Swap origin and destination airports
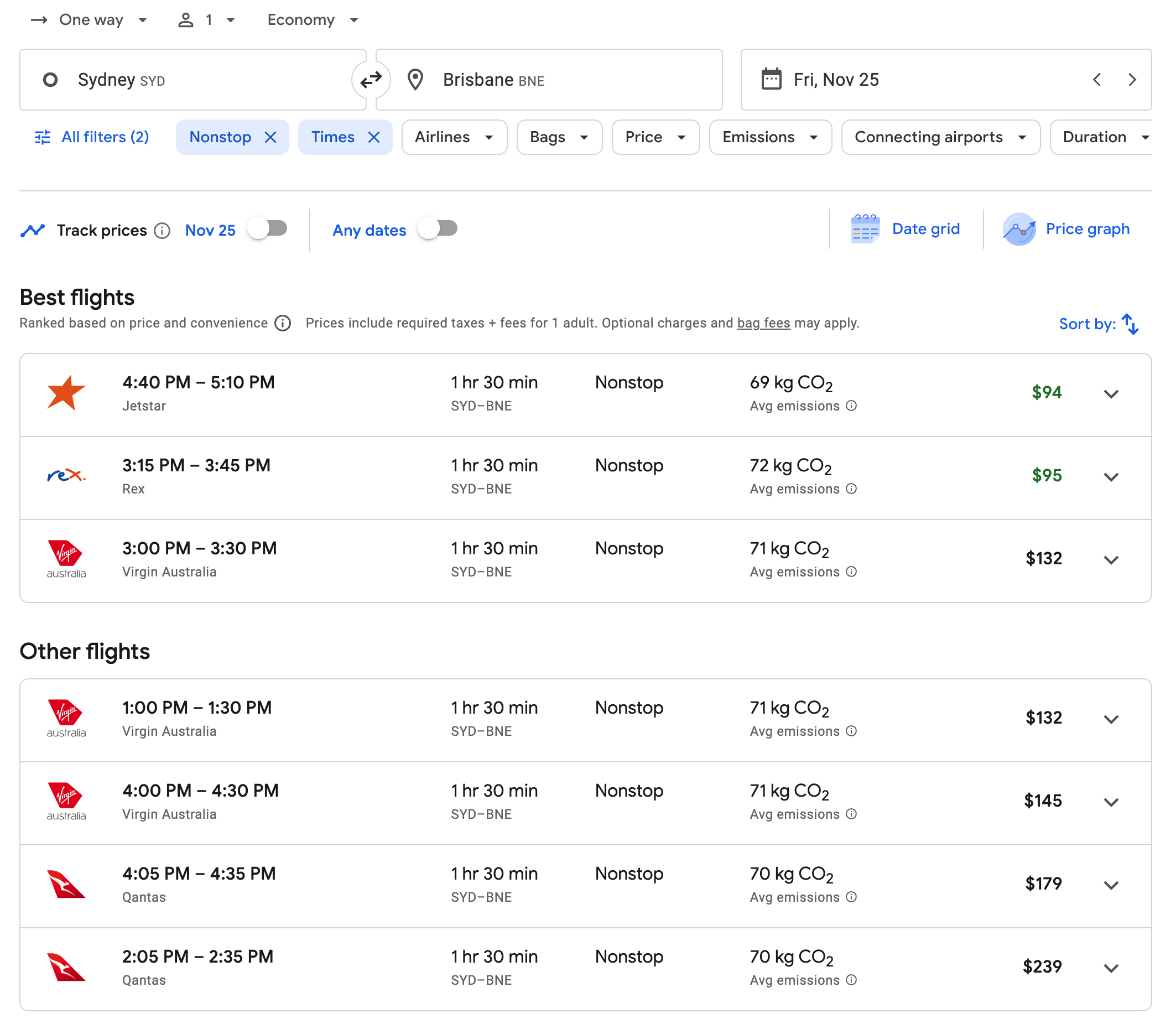 [371, 79]
